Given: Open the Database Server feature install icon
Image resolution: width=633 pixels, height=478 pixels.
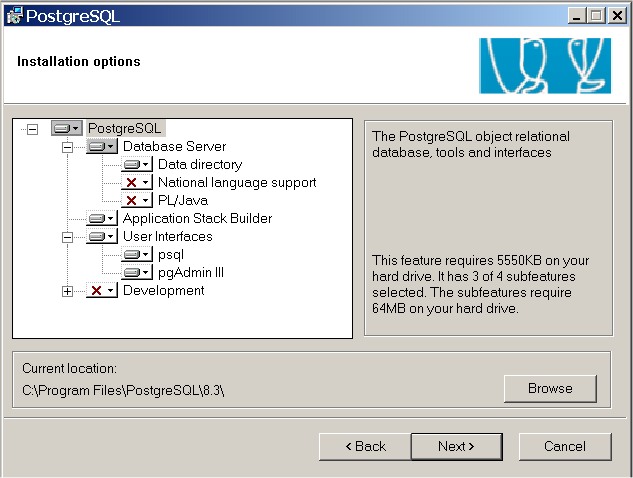Looking at the screenshot, I should point(102,146).
